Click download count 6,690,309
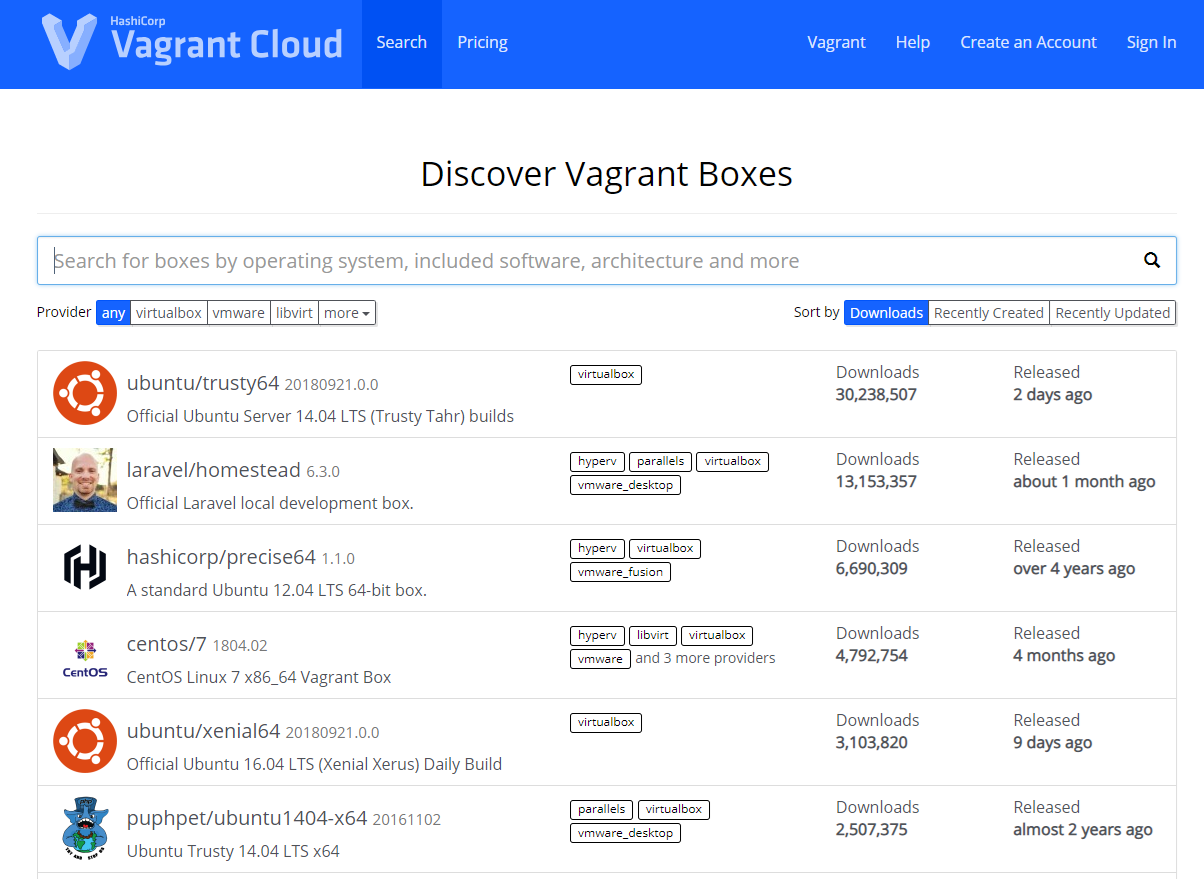The width and height of the screenshot is (1204, 879). point(872,569)
